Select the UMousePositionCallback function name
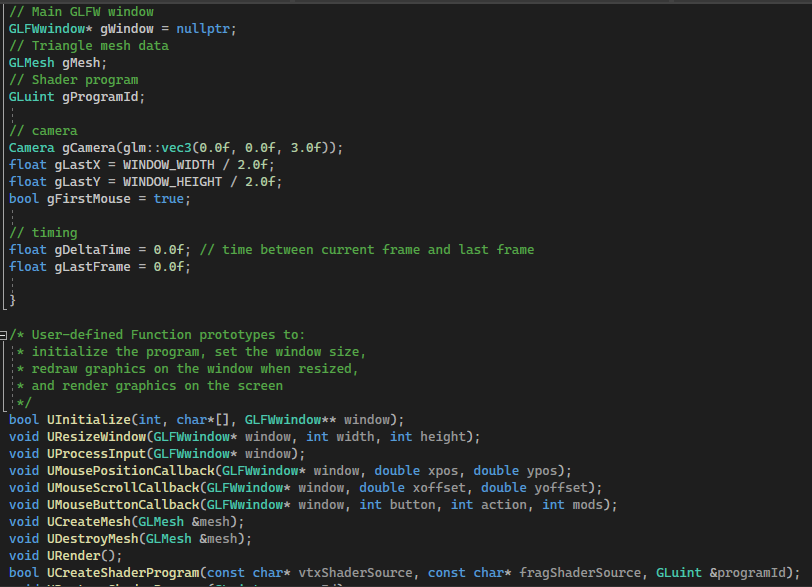This screenshot has width=812, height=587. pos(128,470)
